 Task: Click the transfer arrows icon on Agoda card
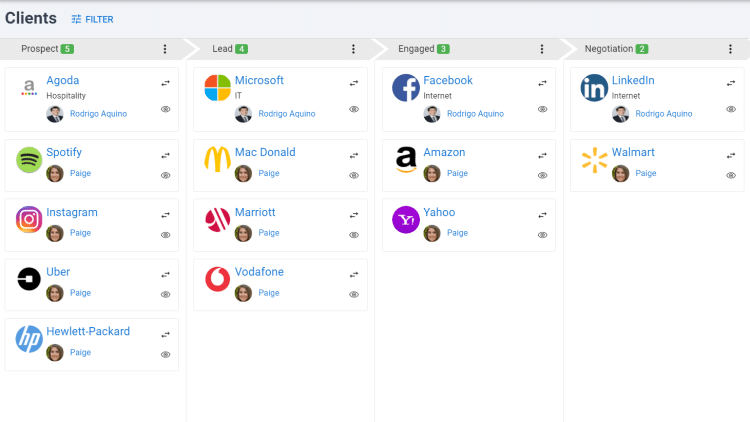tap(165, 83)
